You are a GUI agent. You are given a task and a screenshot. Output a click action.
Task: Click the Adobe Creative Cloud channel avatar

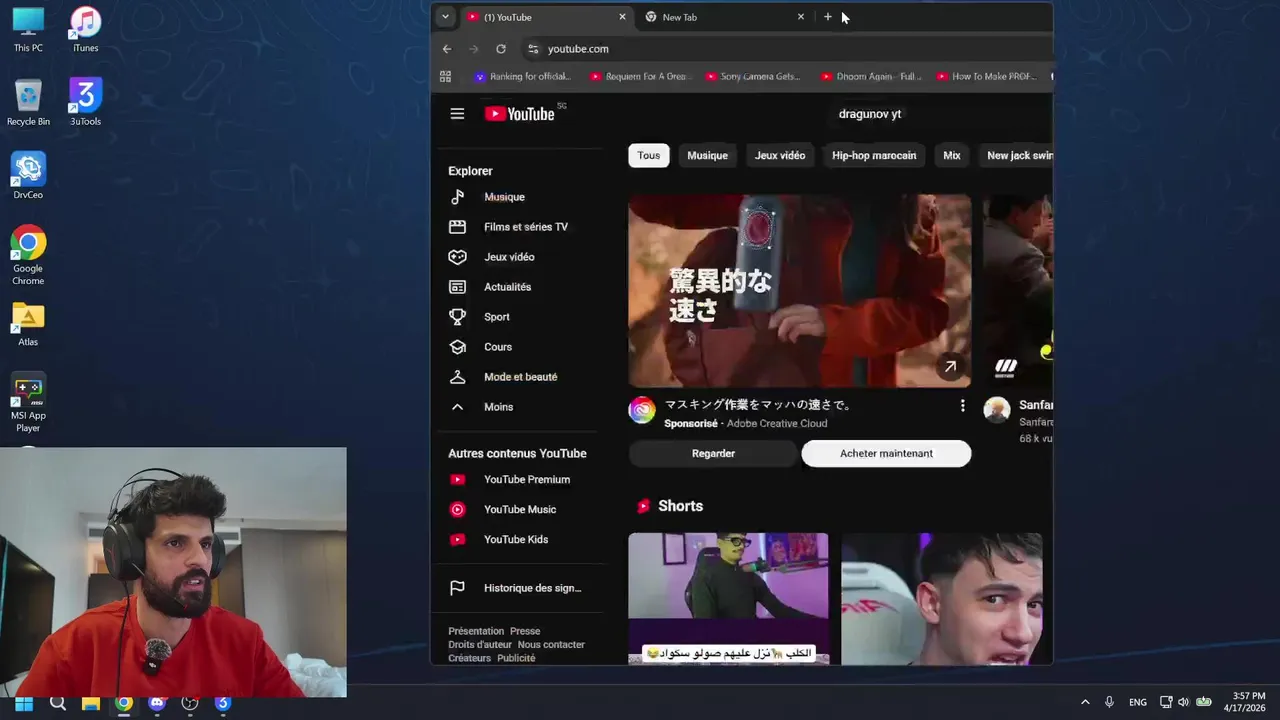(642, 410)
